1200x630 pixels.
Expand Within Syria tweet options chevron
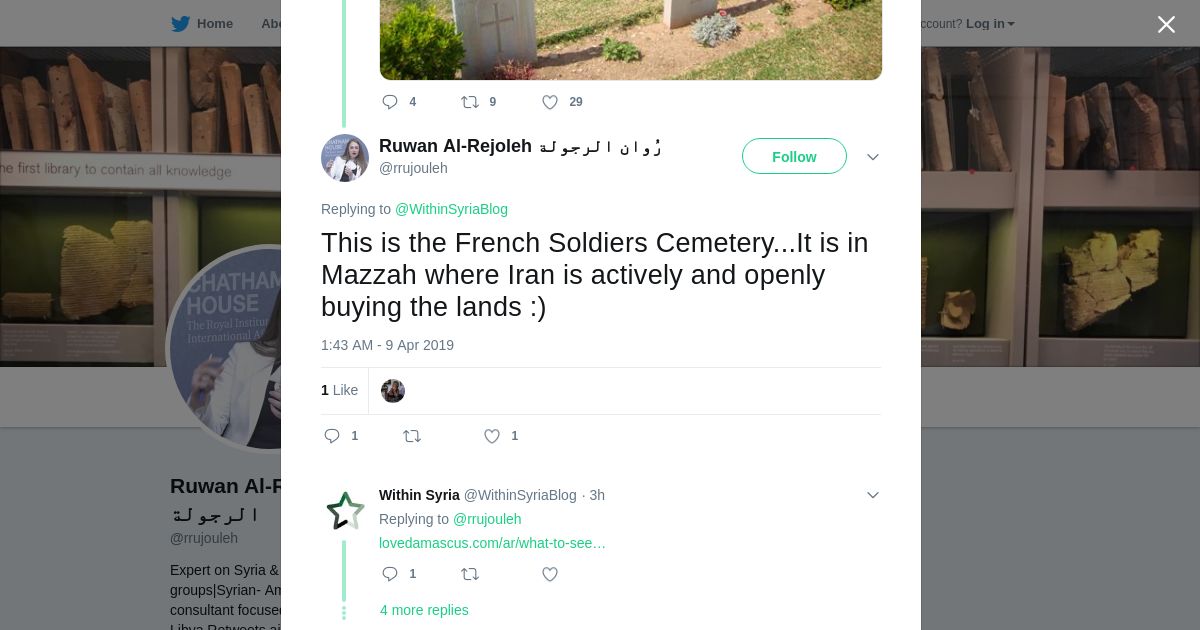pos(873,495)
